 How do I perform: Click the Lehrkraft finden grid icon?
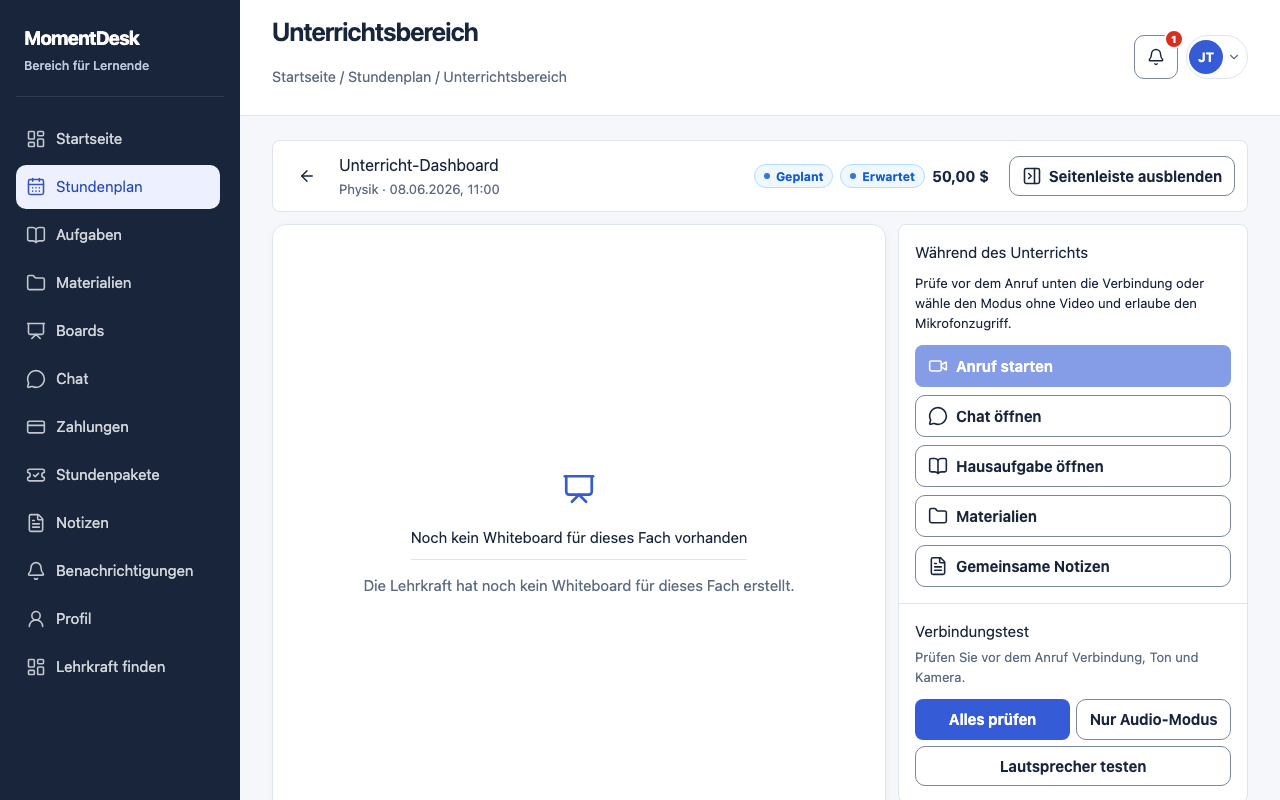36,667
